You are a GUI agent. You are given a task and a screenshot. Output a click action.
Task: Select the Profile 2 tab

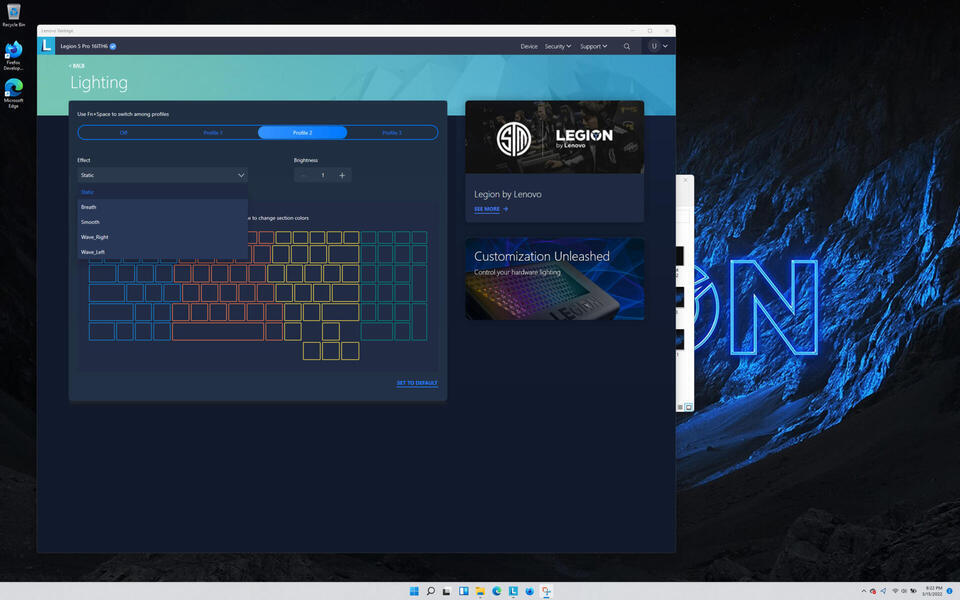(302, 133)
